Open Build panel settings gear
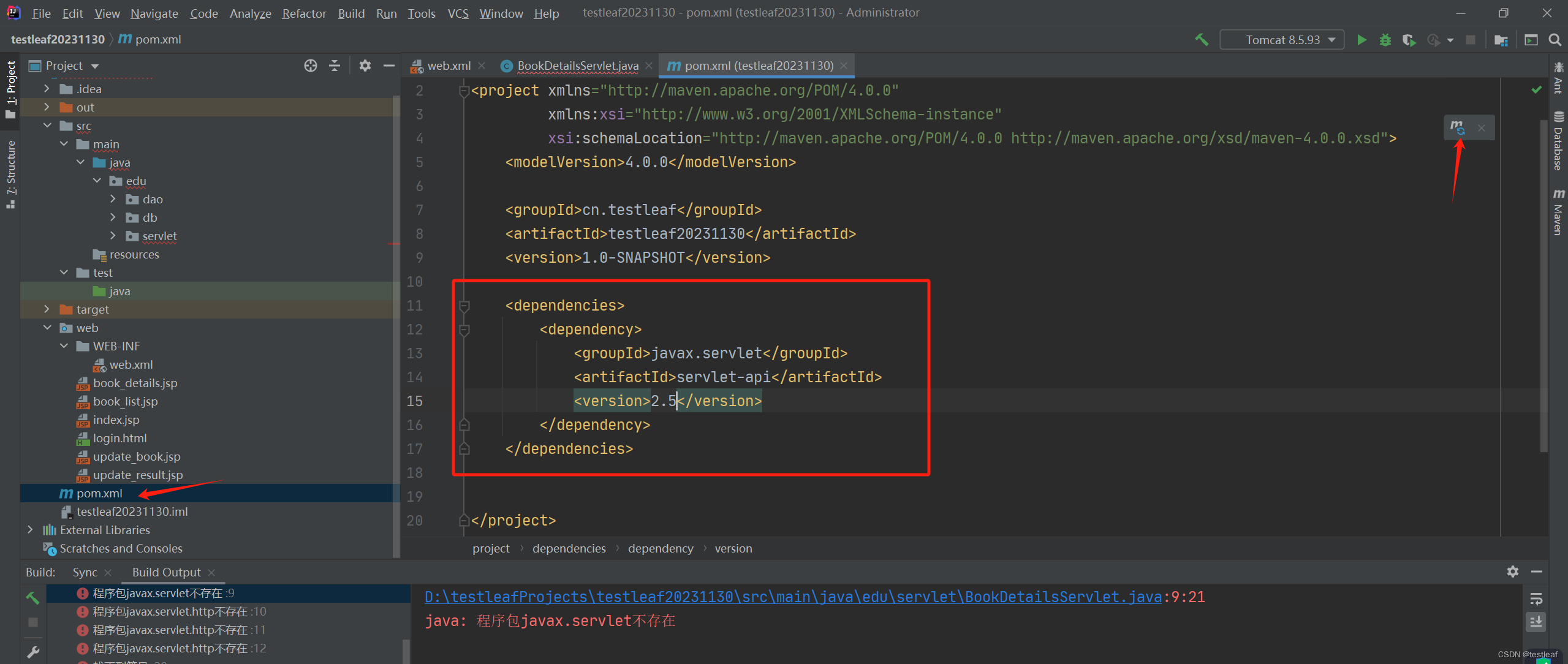The image size is (1568, 664). [1512, 572]
